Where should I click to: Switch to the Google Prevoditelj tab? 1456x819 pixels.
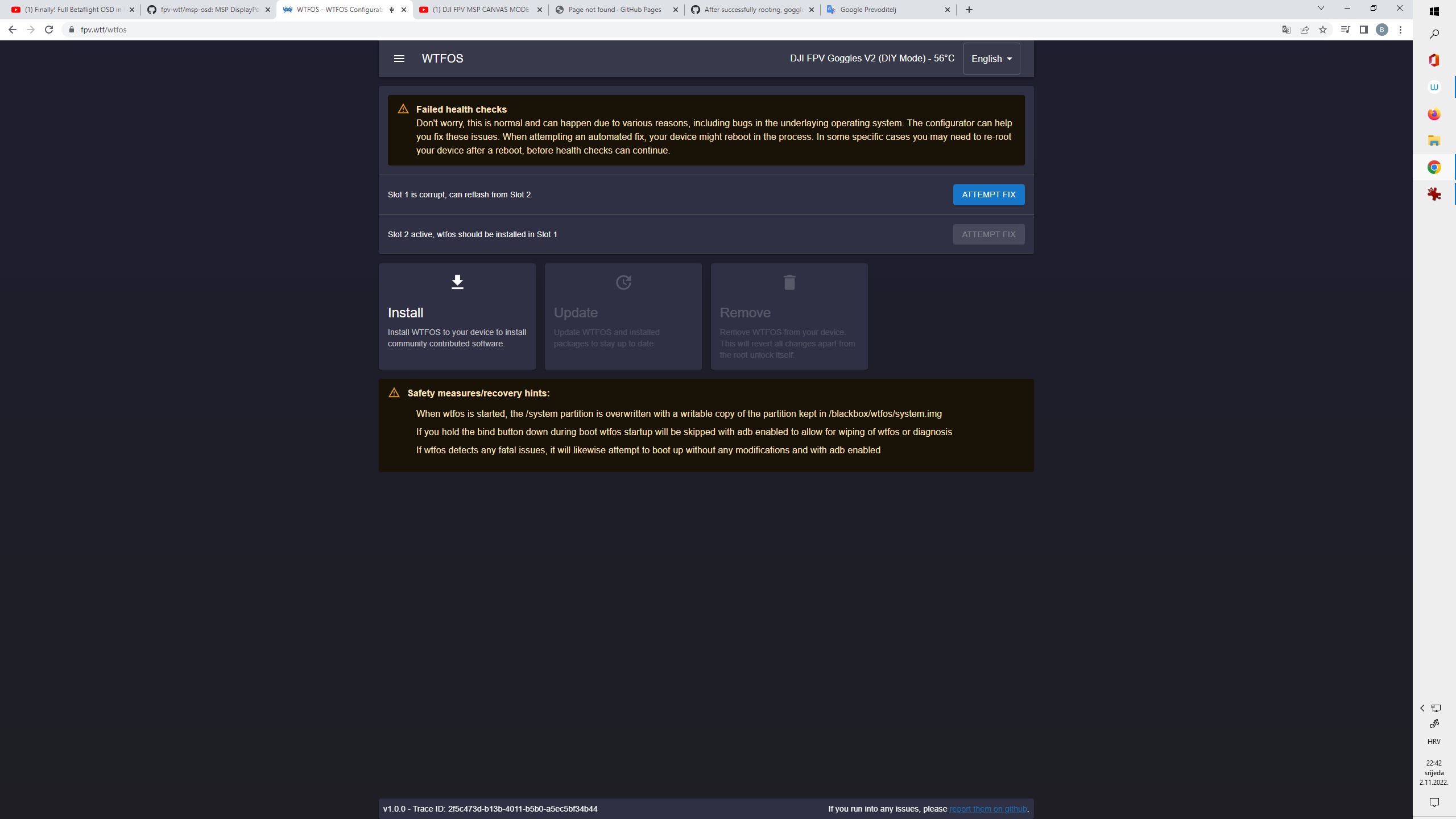(x=876, y=9)
